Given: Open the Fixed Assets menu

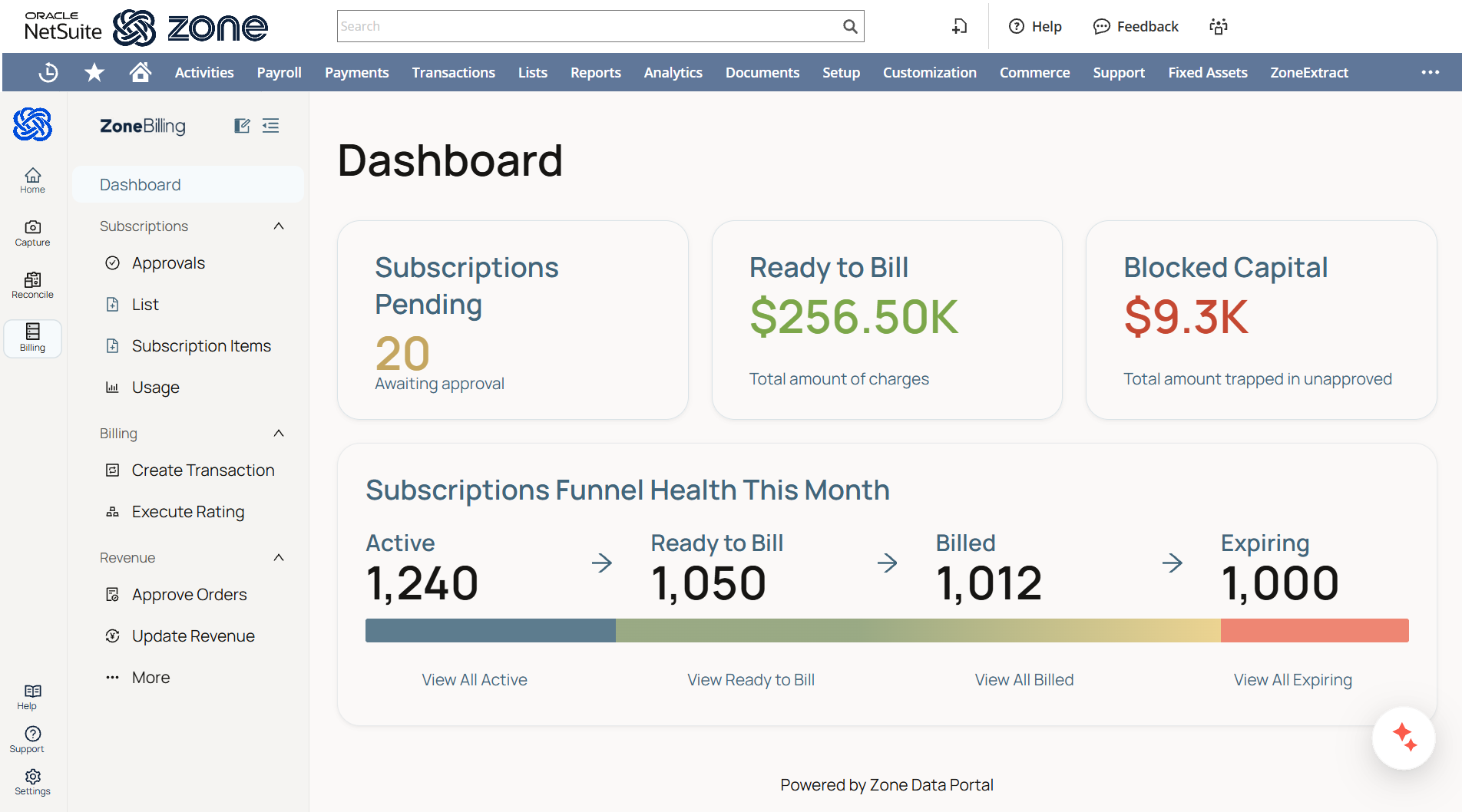Looking at the screenshot, I should [x=1207, y=72].
